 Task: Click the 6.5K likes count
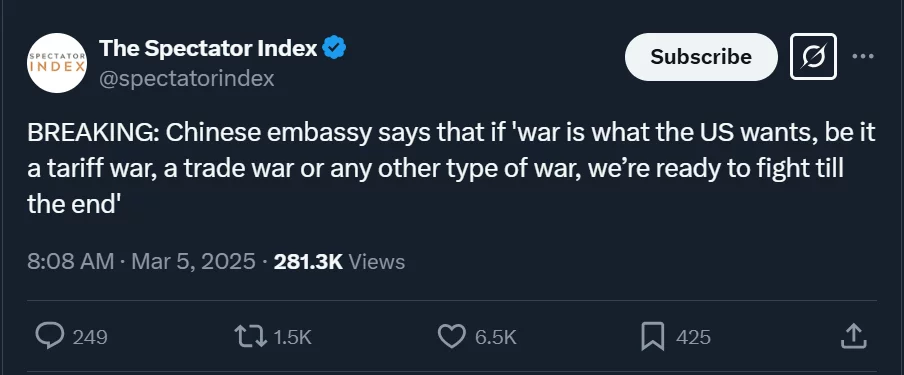[495, 338]
